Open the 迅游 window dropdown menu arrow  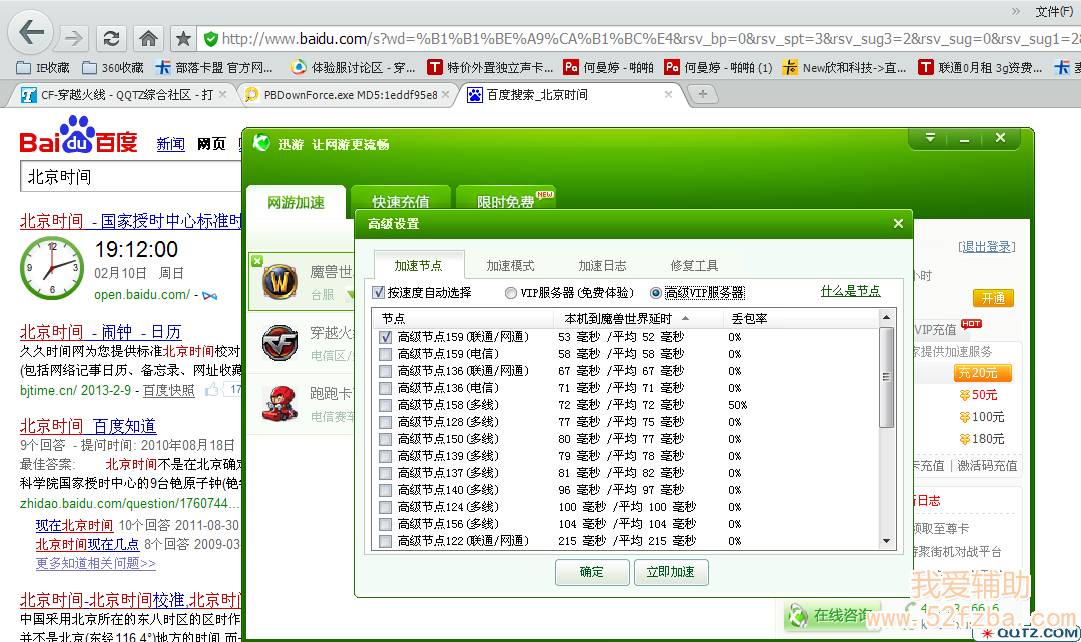point(930,138)
